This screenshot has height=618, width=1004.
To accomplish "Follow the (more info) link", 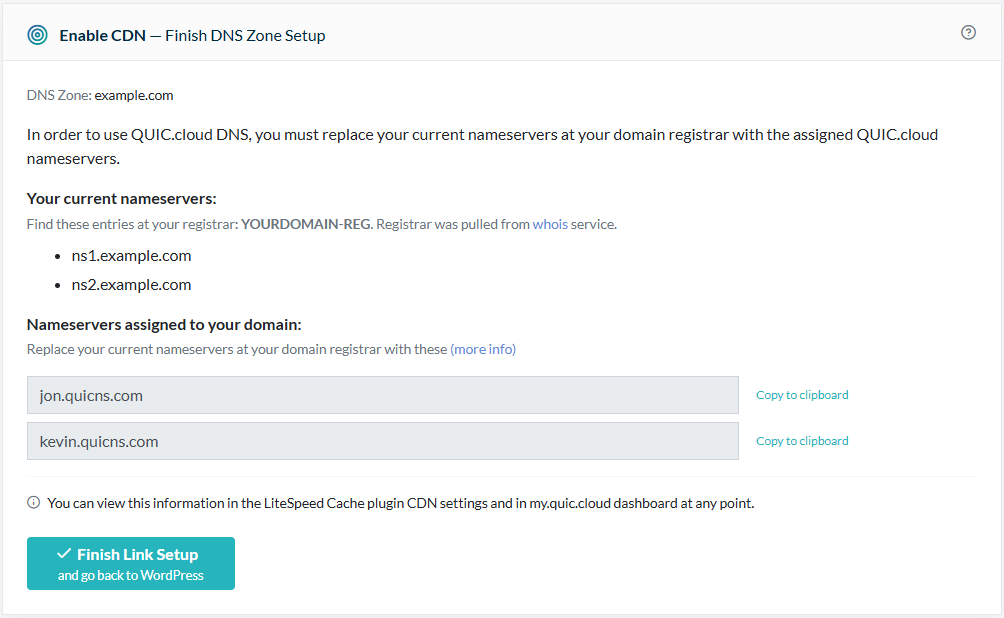I will [483, 349].
